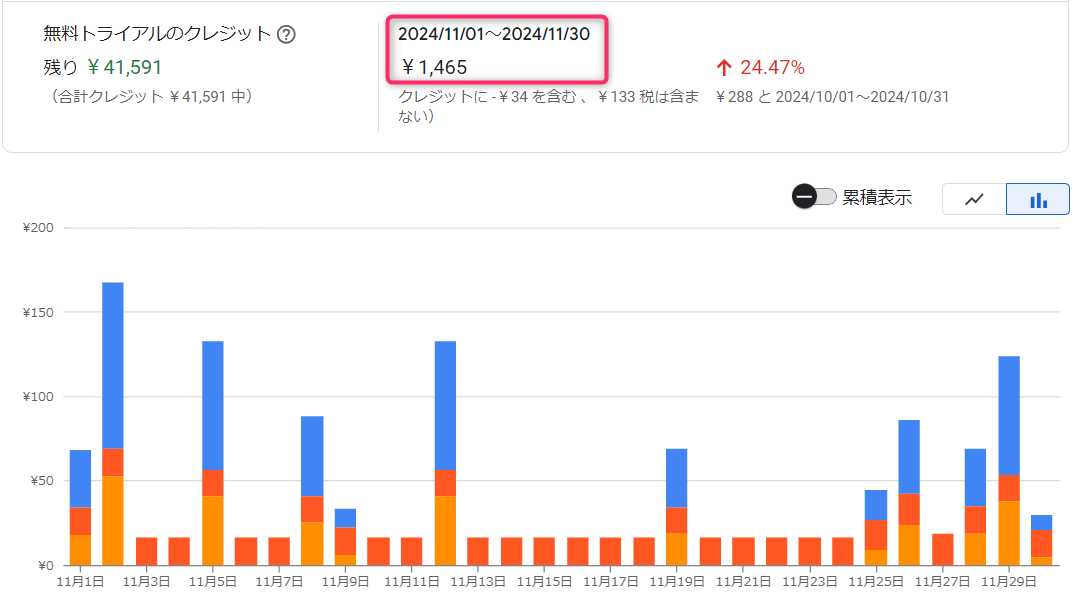Switch to the bar chart view
1079x599 pixels.
pos(1038,199)
